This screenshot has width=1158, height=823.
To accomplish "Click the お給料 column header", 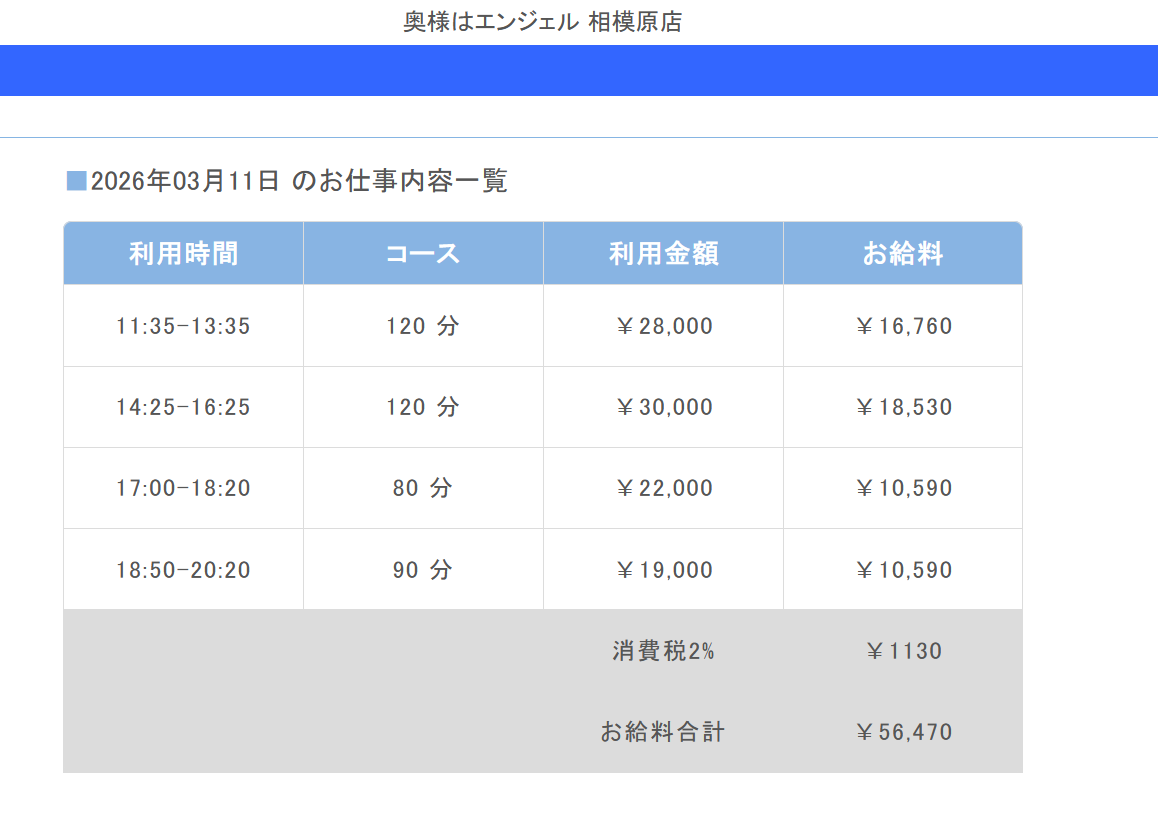I will click(x=903, y=254).
